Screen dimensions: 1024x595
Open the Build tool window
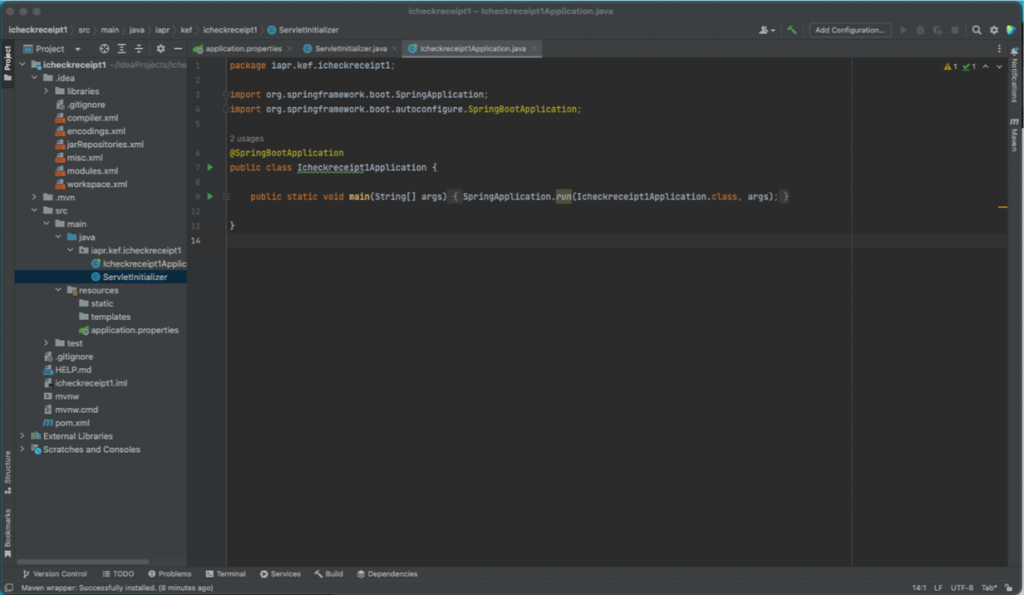point(328,574)
